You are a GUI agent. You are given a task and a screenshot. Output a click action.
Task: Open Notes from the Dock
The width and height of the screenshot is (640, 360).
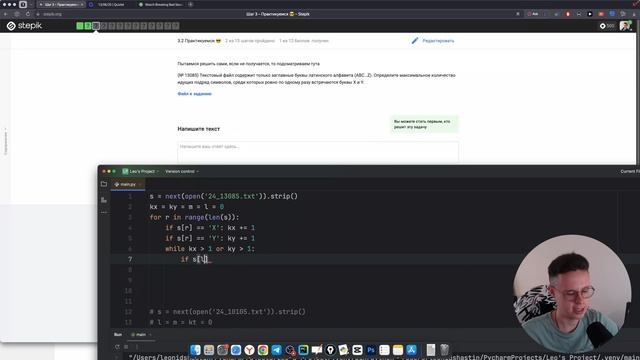[x=398, y=350]
